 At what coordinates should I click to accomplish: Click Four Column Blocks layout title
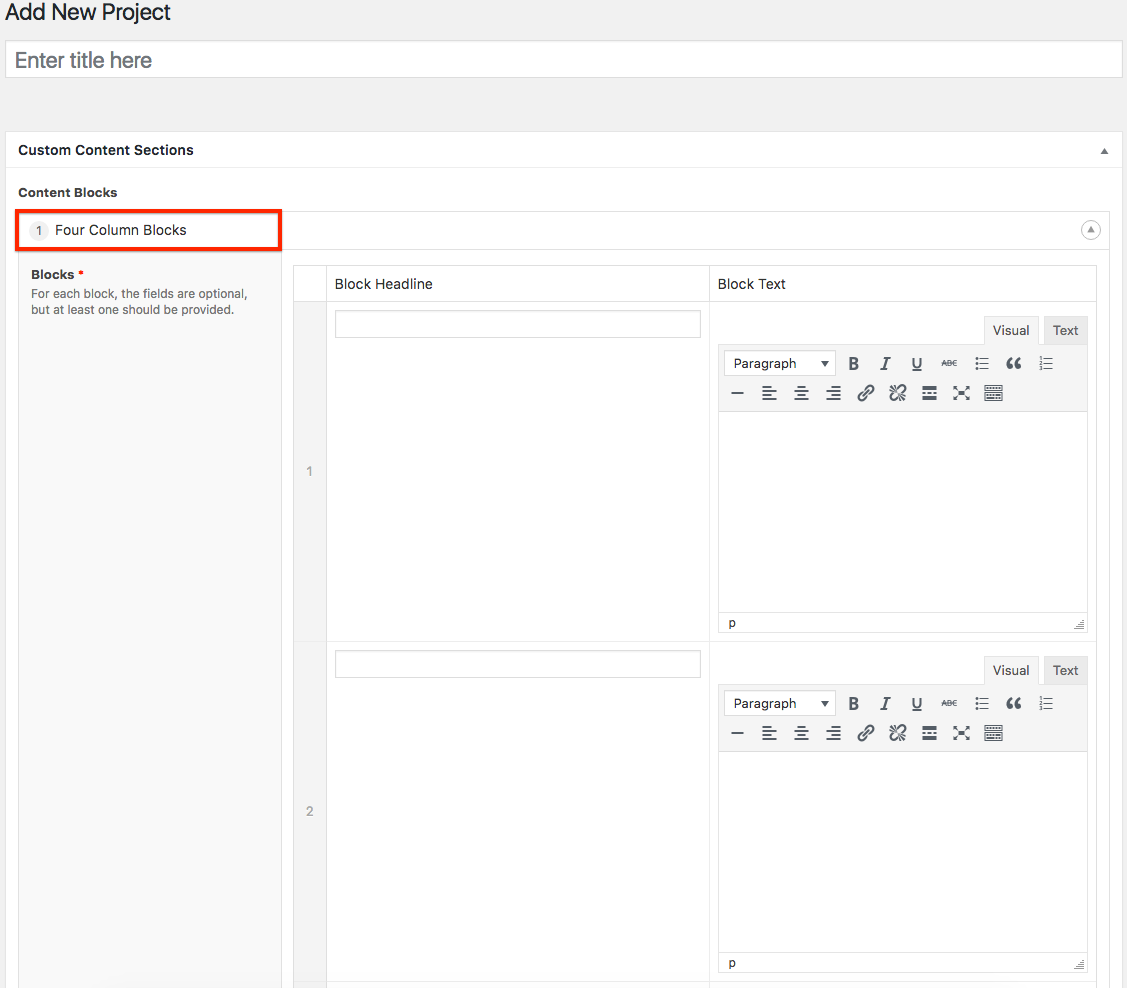[121, 230]
